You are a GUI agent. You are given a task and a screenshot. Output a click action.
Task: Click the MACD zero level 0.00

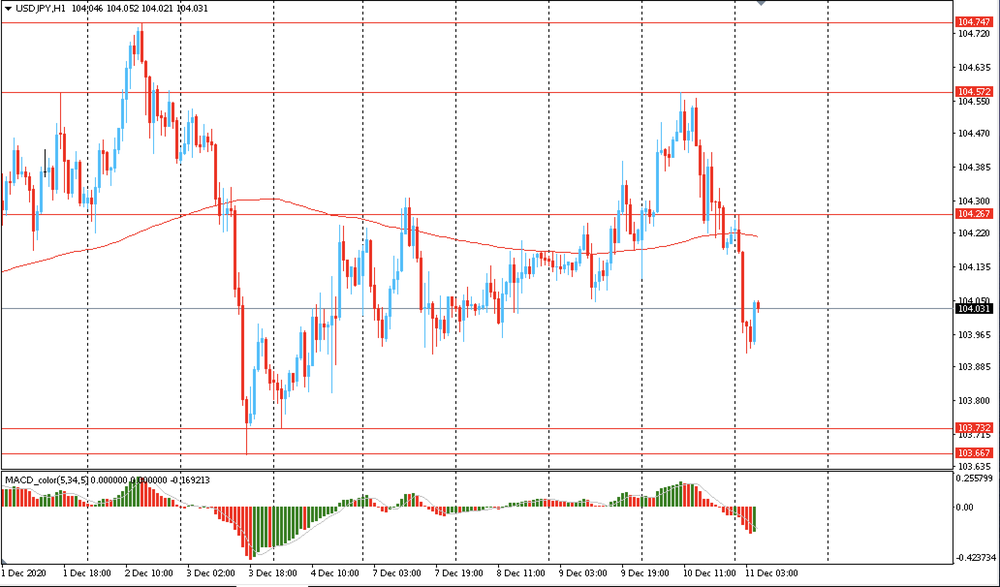(964, 507)
